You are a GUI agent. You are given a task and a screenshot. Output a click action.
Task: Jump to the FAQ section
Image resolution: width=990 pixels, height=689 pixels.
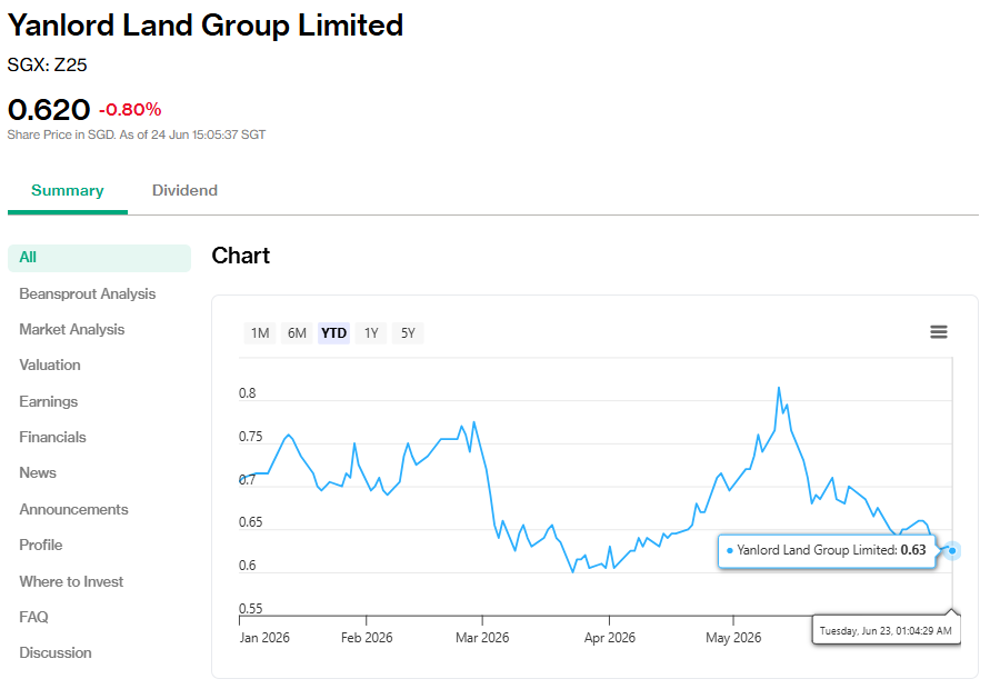33,617
